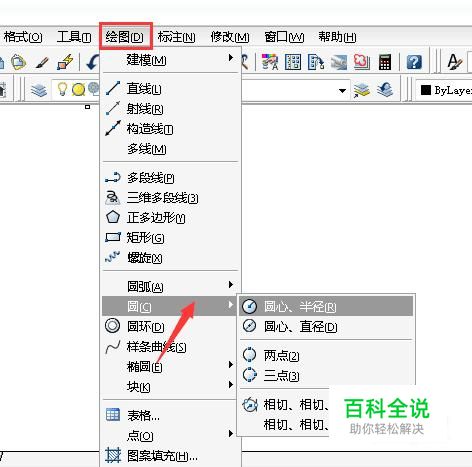
Task: Select 多段线(P) polyline command
Action: click(x=171, y=178)
